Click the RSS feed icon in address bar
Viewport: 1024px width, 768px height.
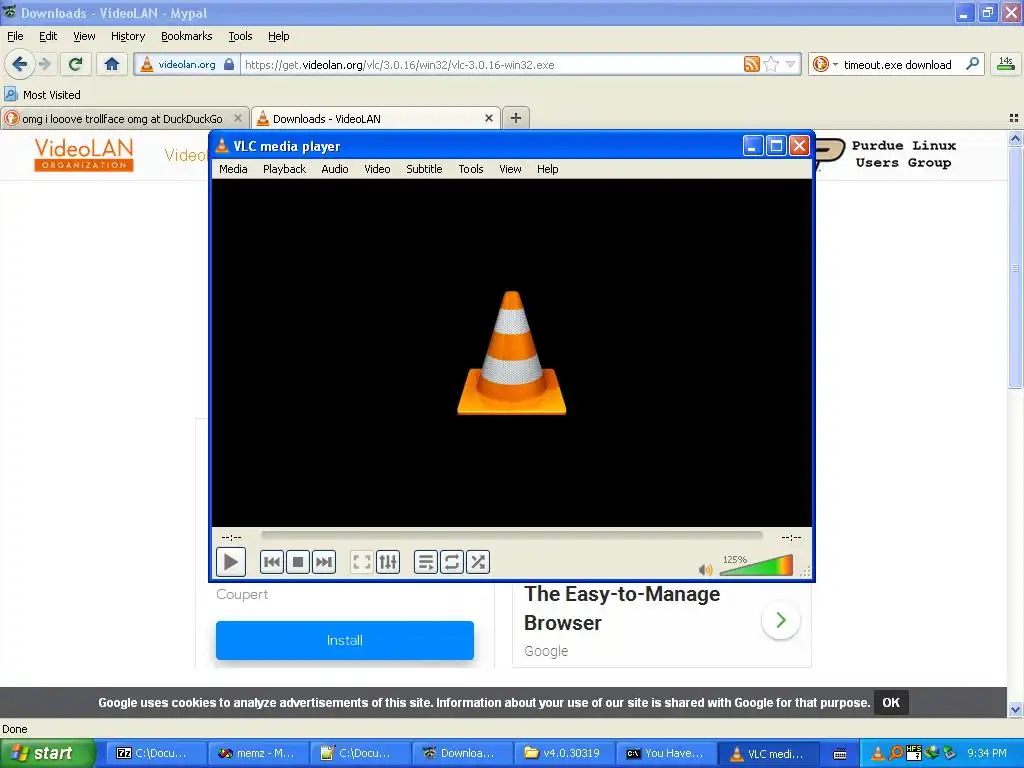[x=752, y=64]
